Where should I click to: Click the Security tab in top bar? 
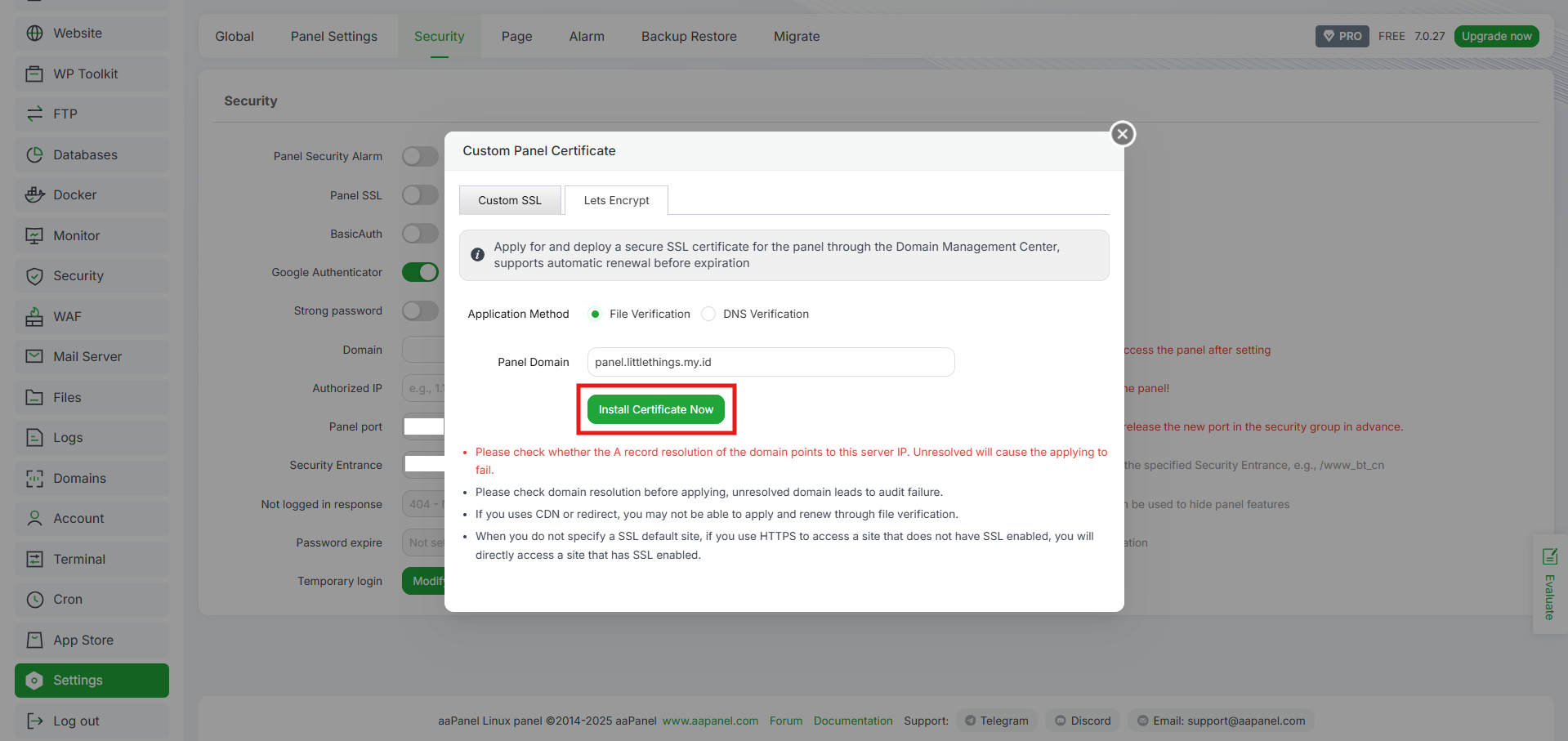tap(440, 36)
